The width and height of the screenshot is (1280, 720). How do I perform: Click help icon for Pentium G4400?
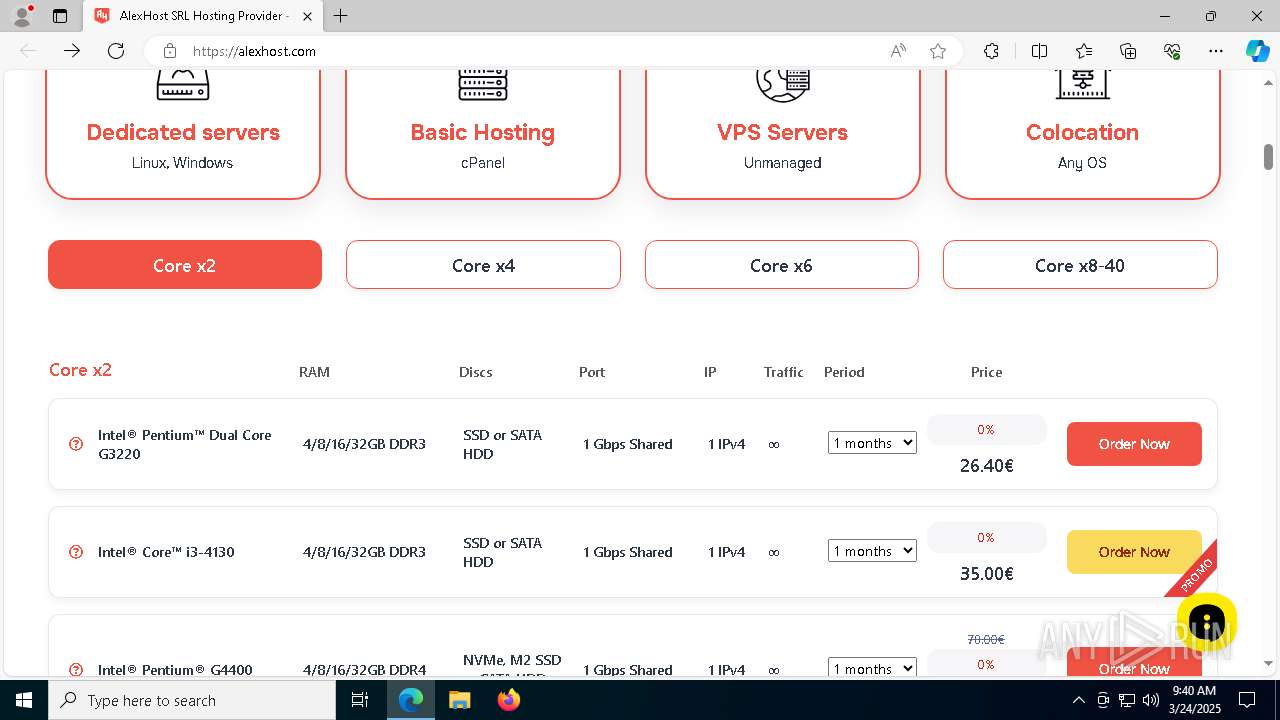pos(76,669)
